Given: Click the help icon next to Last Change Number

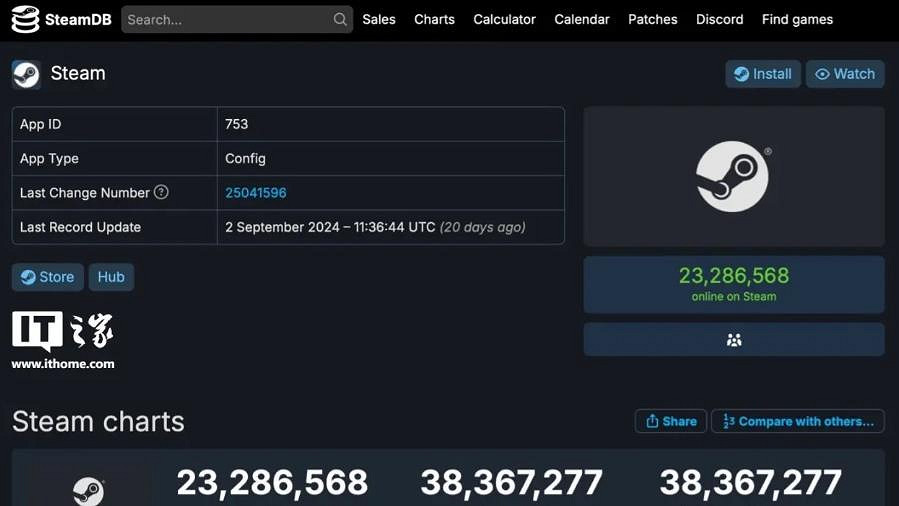Looking at the screenshot, I should click(161, 192).
